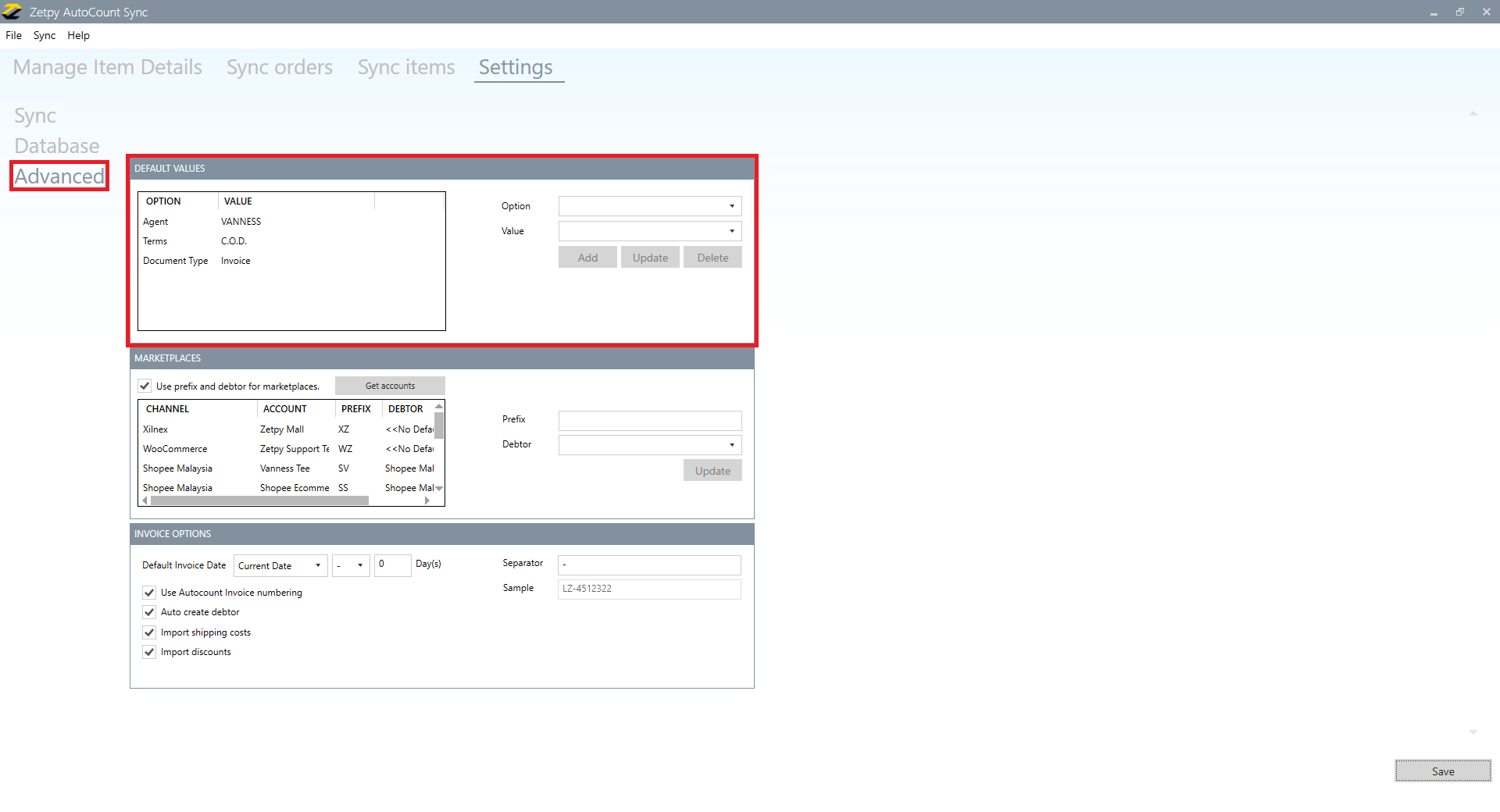
Task: Switch to the Sync orders tab
Action: 280,67
